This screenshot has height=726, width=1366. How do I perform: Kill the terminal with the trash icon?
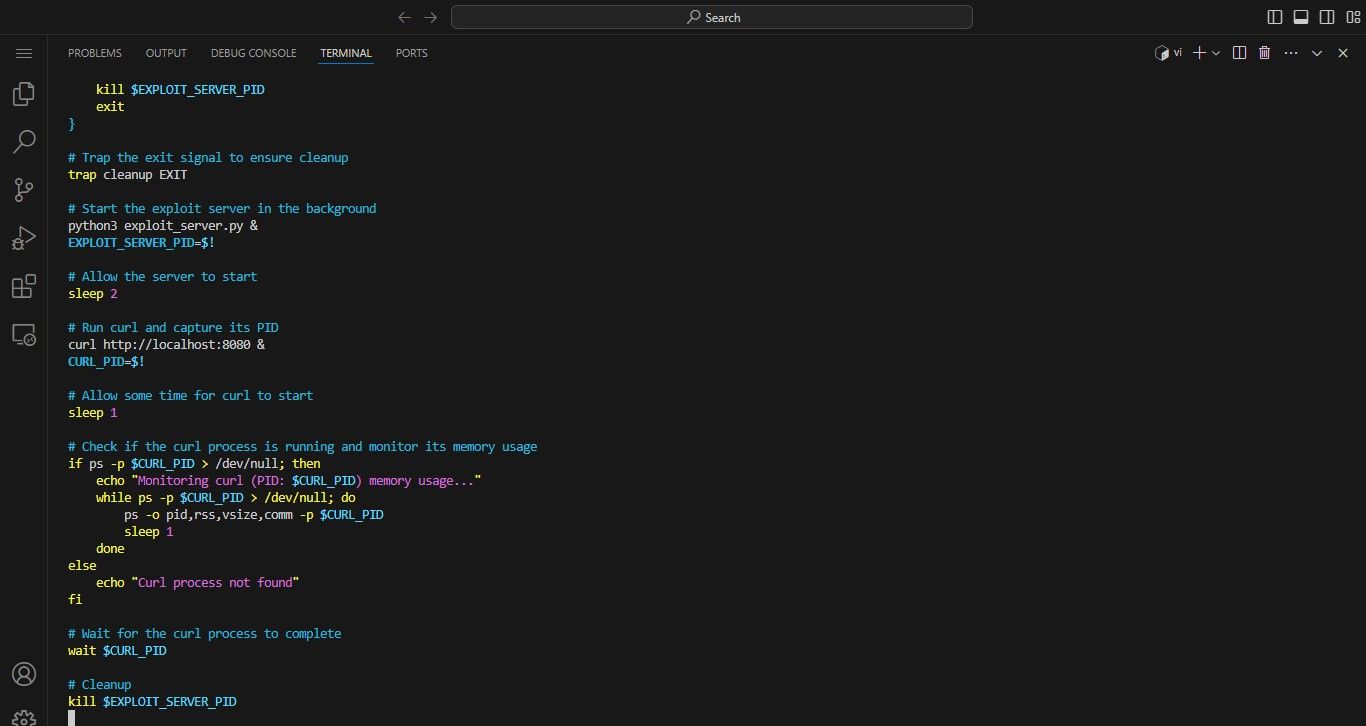click(x=1264, y=53)
